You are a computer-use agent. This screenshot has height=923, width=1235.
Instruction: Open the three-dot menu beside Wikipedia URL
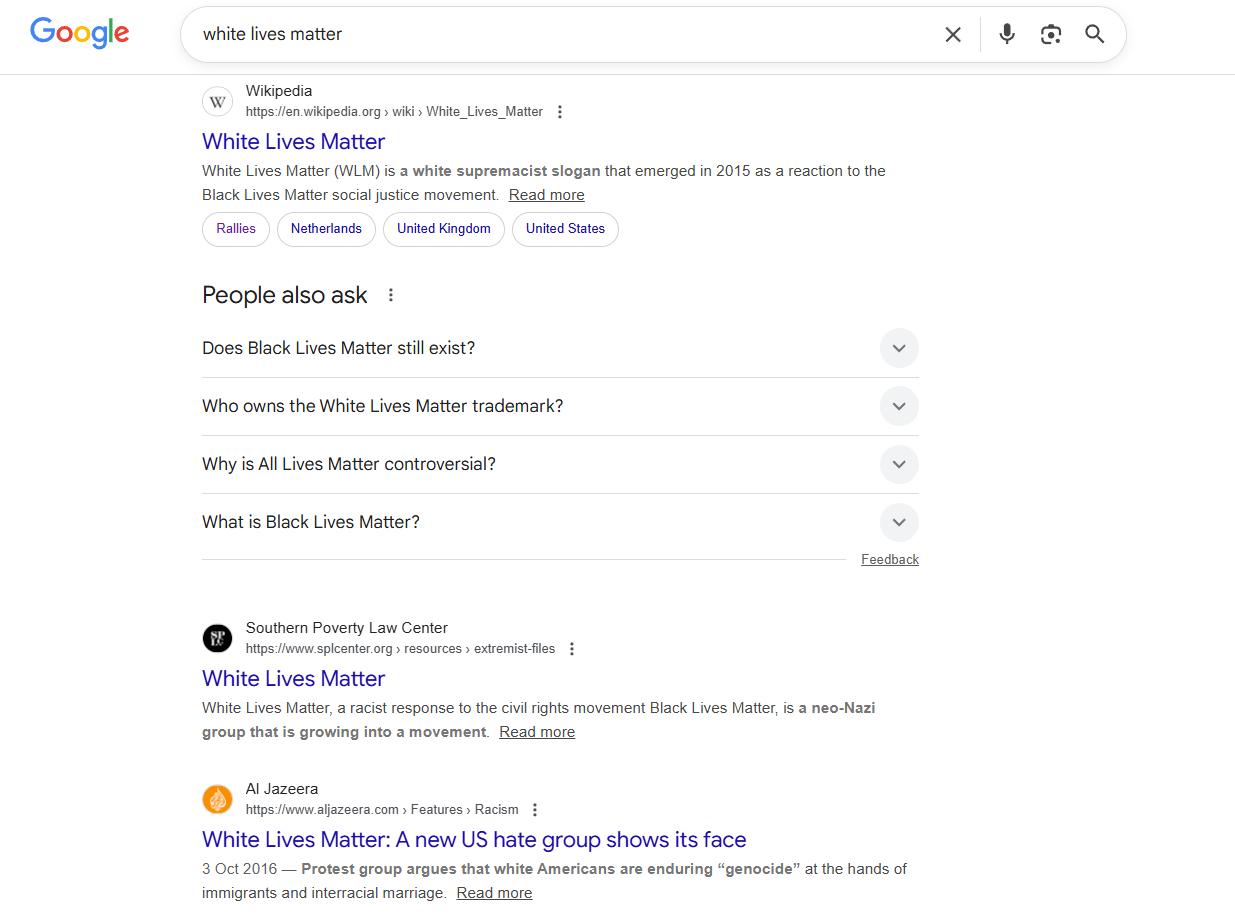[x=560, y=112]
